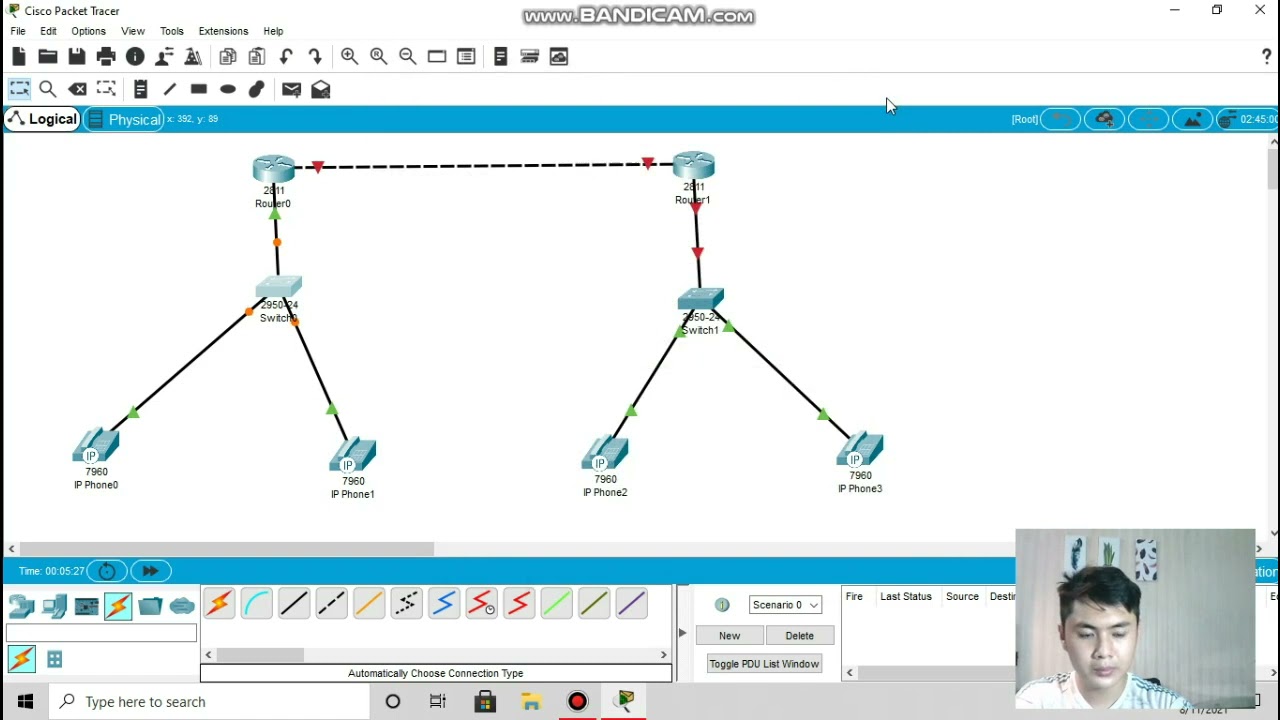Open the View menu
1280x720 pixels.
(133, 31)
